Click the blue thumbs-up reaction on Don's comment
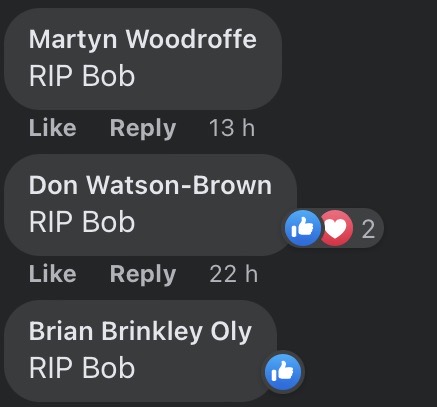The width and height of the screenshot is (437, 407). [x=303, y=228]
